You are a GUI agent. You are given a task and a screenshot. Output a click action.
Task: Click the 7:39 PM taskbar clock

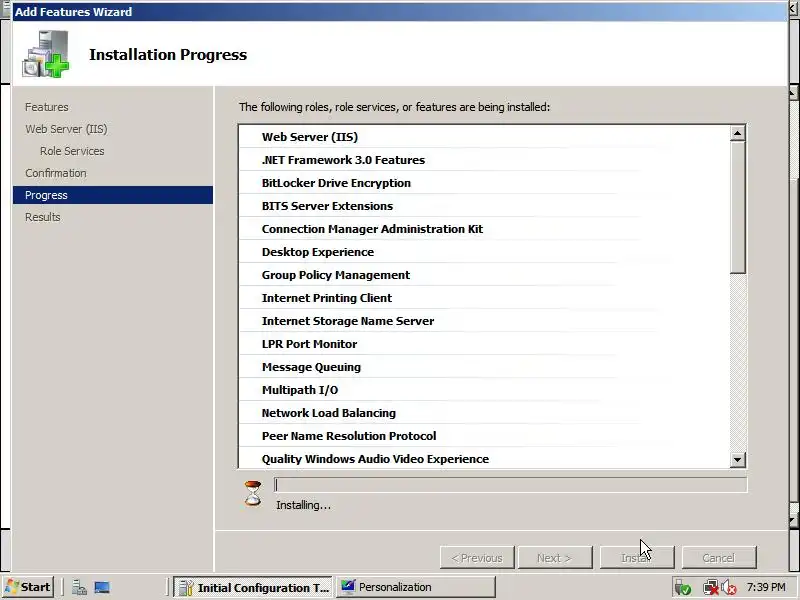(x=766, y=587)
